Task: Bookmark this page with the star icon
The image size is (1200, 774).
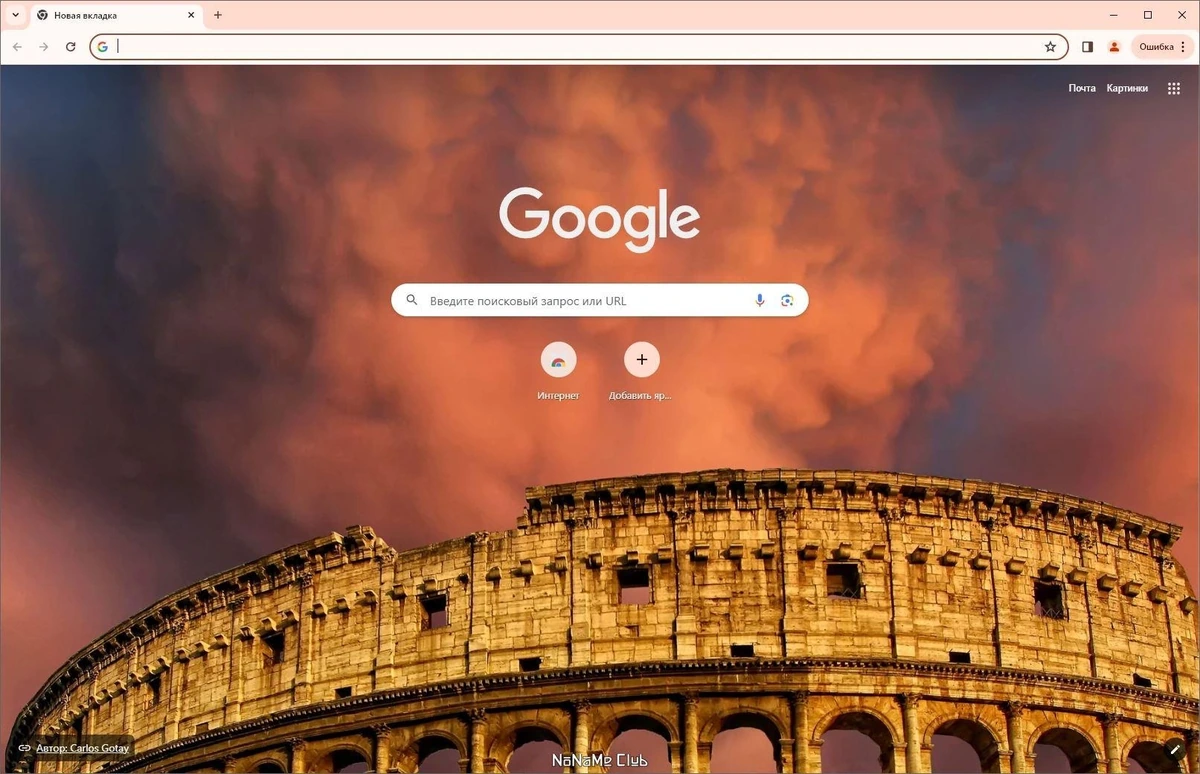Action: point(1050,47)
